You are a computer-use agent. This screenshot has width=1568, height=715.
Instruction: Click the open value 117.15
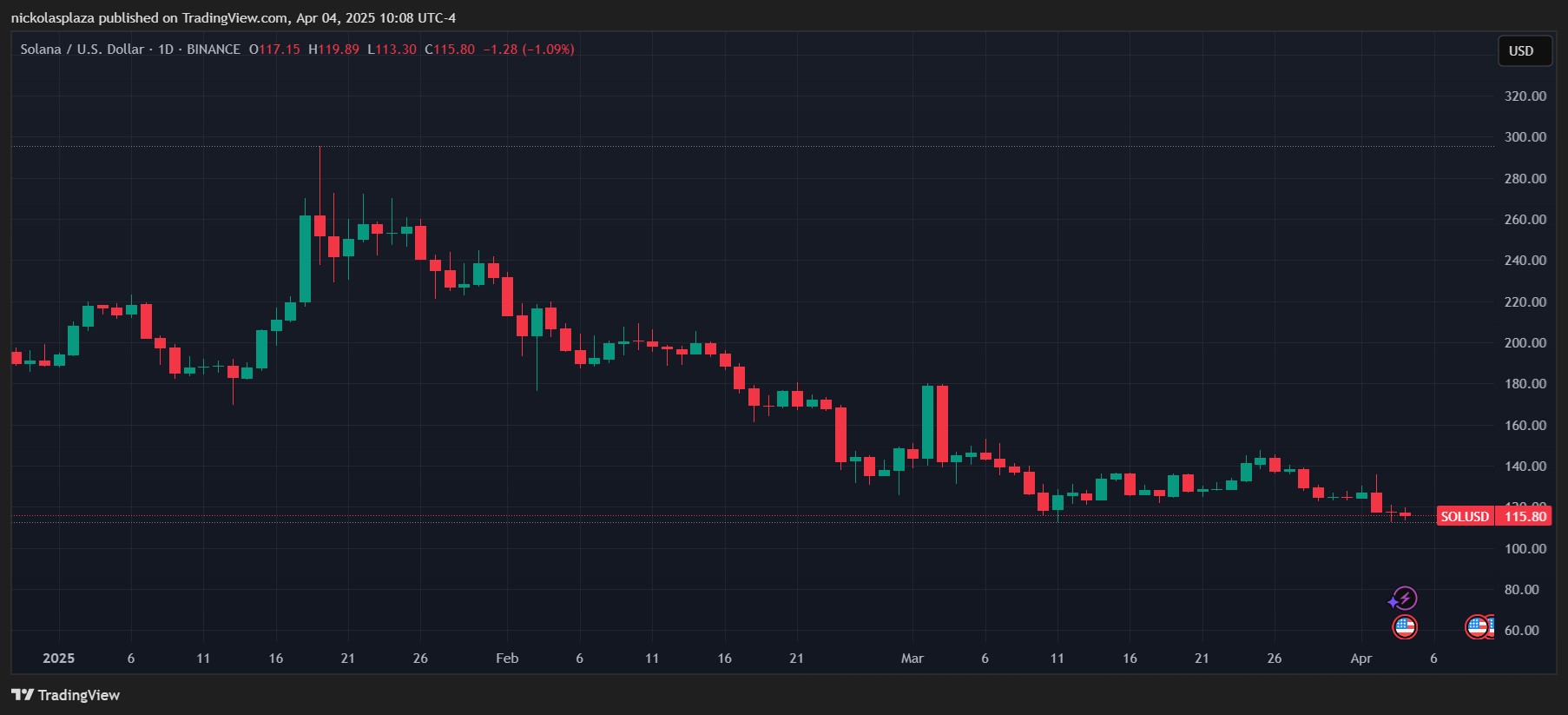[279, 50]
